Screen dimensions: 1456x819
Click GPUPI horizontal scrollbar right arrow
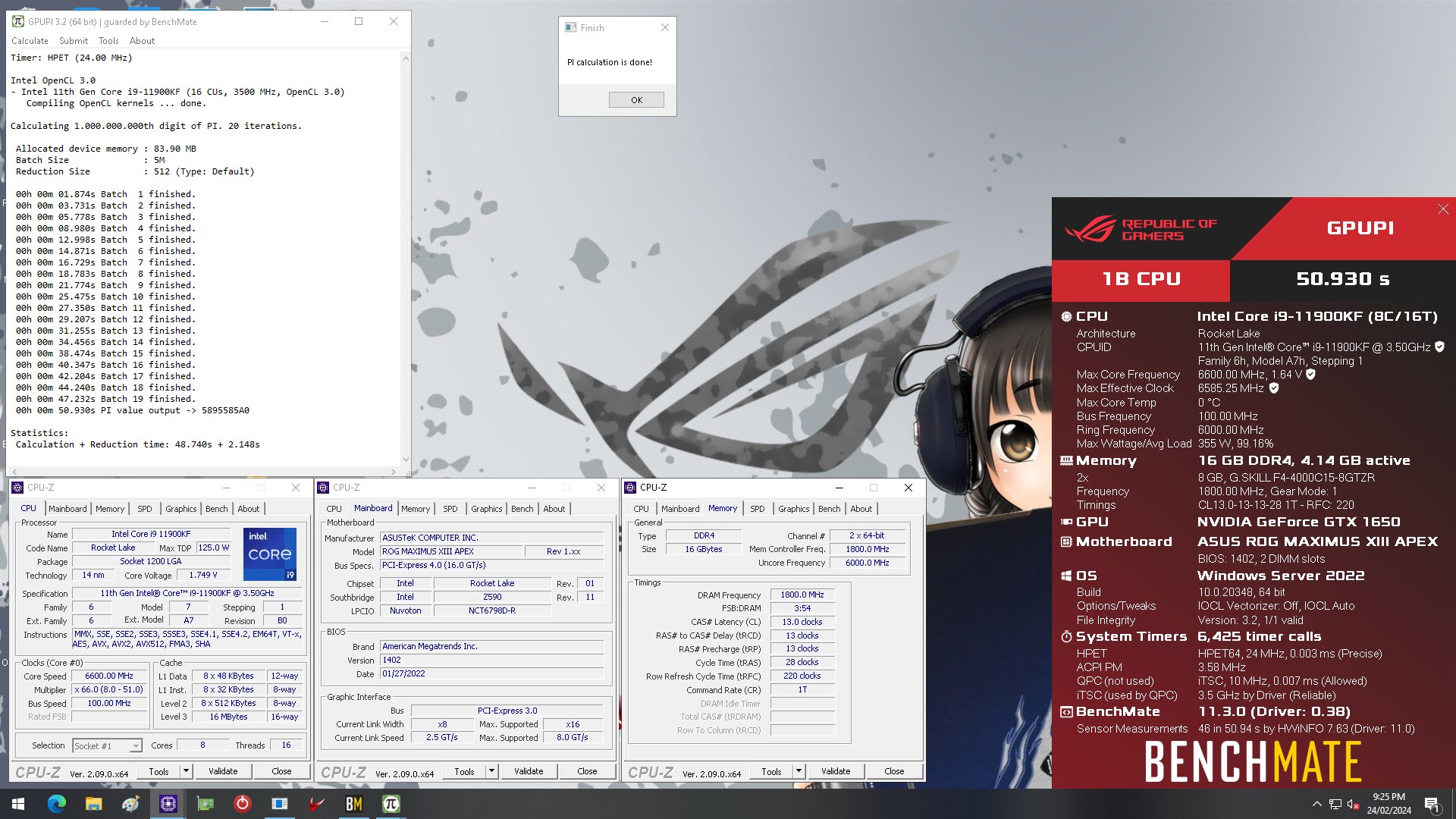(x=394, y=471)
